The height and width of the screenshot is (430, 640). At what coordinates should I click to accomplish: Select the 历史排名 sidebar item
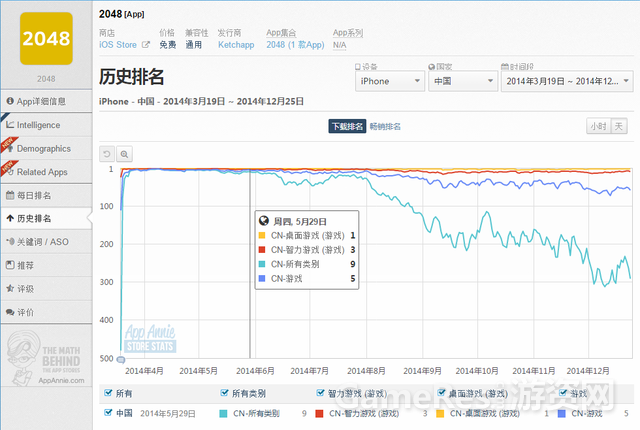46,219
